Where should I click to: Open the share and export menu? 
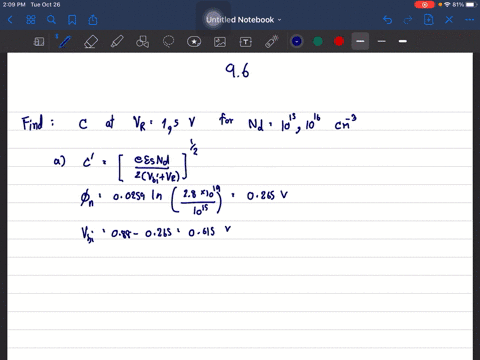93,20
